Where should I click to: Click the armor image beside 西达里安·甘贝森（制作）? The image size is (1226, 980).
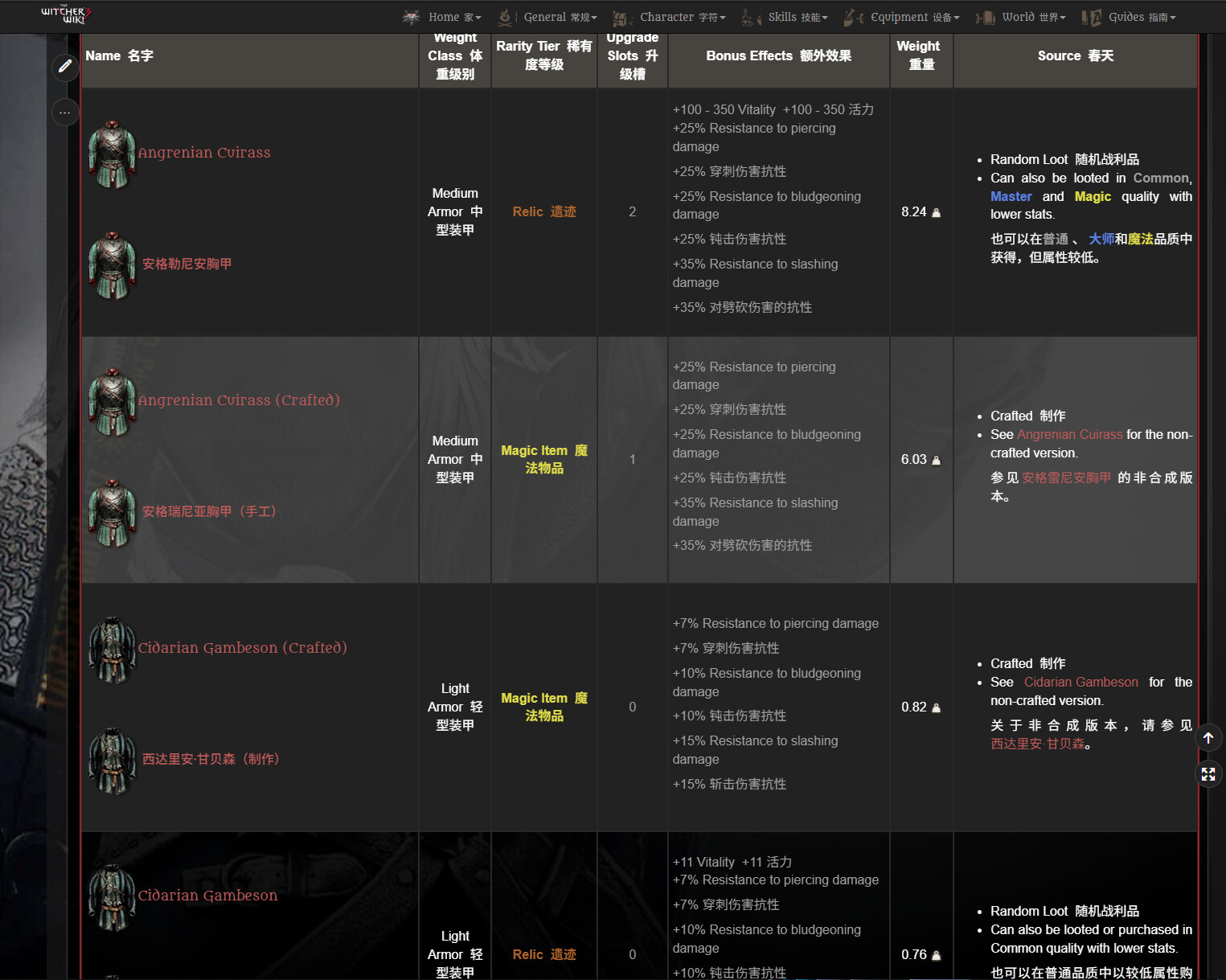pyautogui.click(x=112, y=761)
